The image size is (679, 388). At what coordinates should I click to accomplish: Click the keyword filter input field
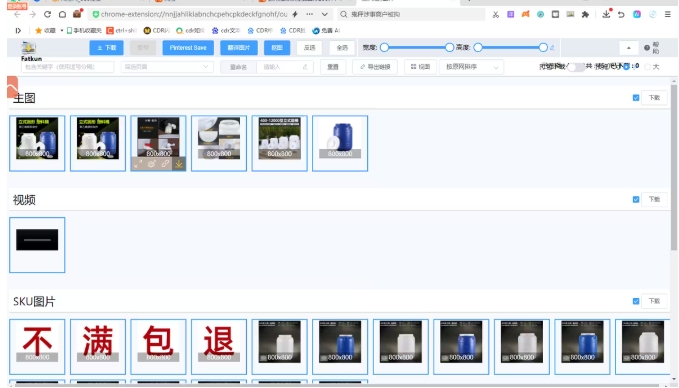pos(68,67)
